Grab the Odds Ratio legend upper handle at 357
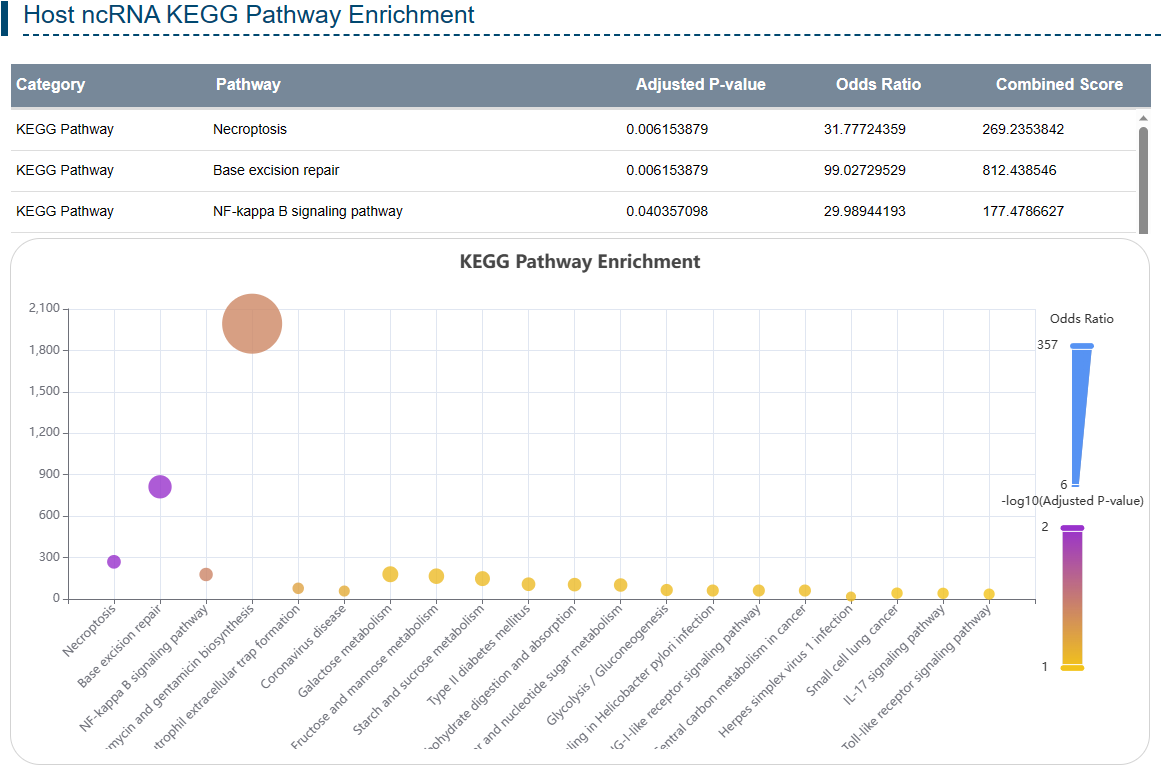This screenshot has width=1165, height=767. click(x=1081, y=346)
